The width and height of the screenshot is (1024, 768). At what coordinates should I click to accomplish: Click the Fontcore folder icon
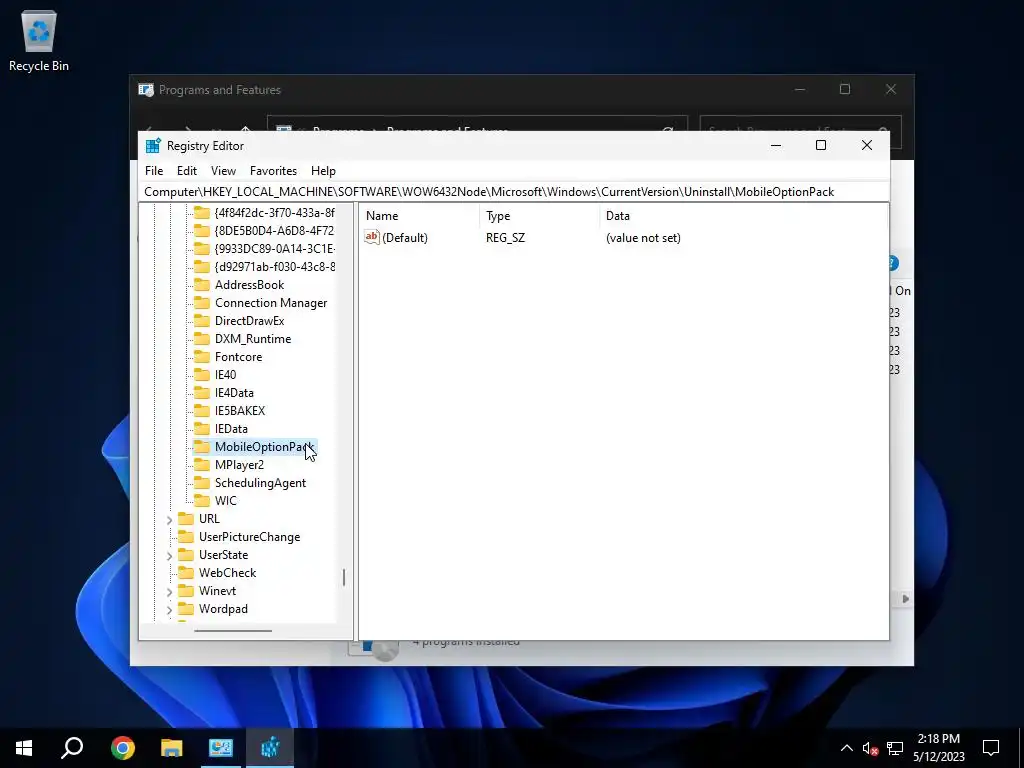(202, 357)
